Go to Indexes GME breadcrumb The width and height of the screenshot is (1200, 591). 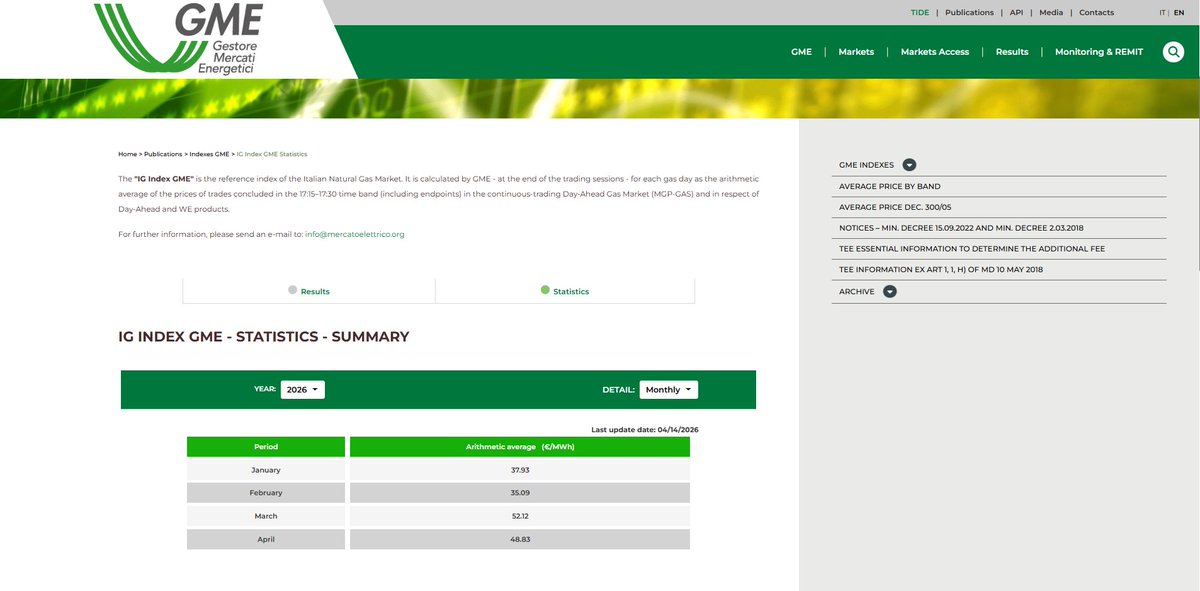coord(209,155)
